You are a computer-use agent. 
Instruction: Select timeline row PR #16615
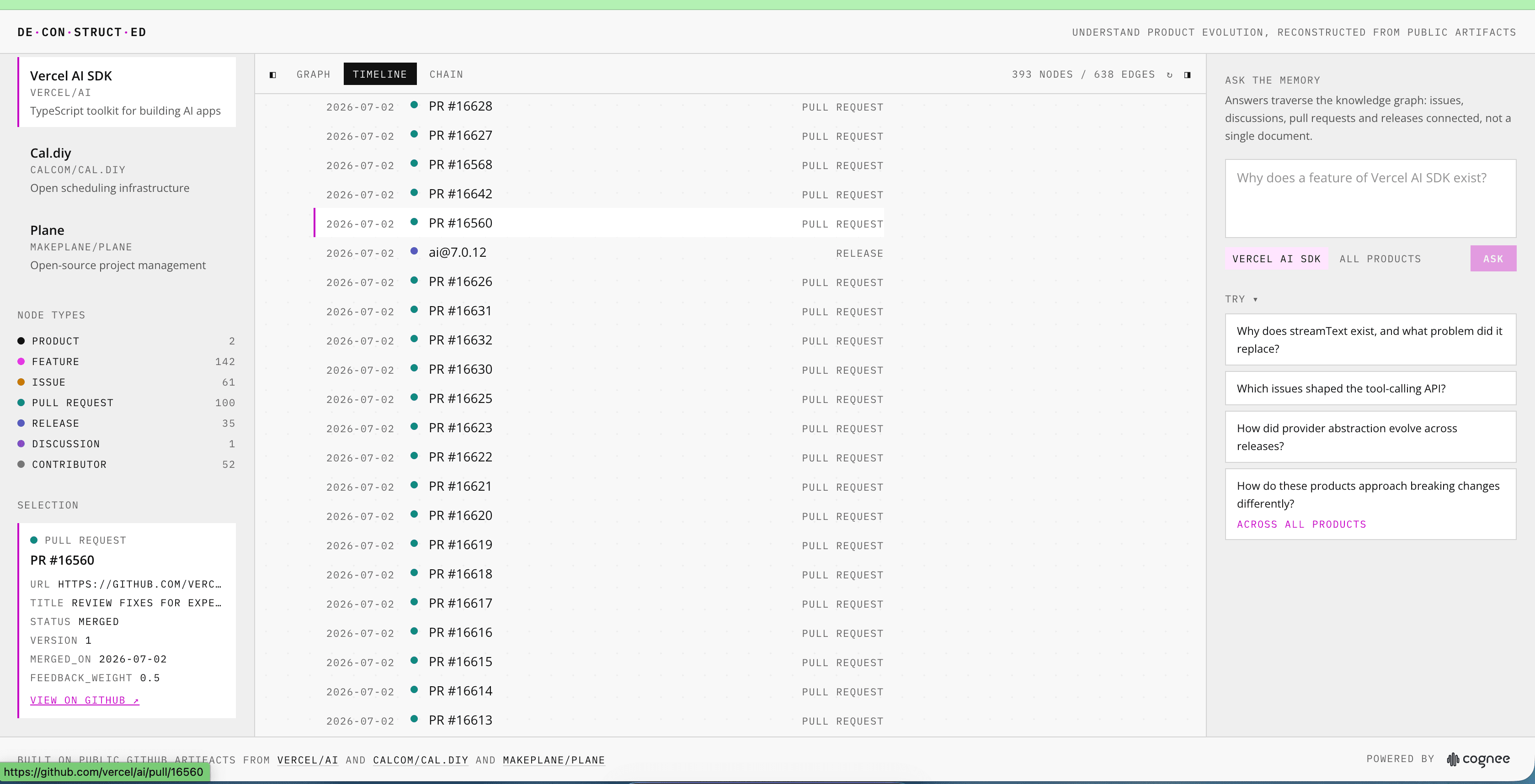click(x=599, y=661)
